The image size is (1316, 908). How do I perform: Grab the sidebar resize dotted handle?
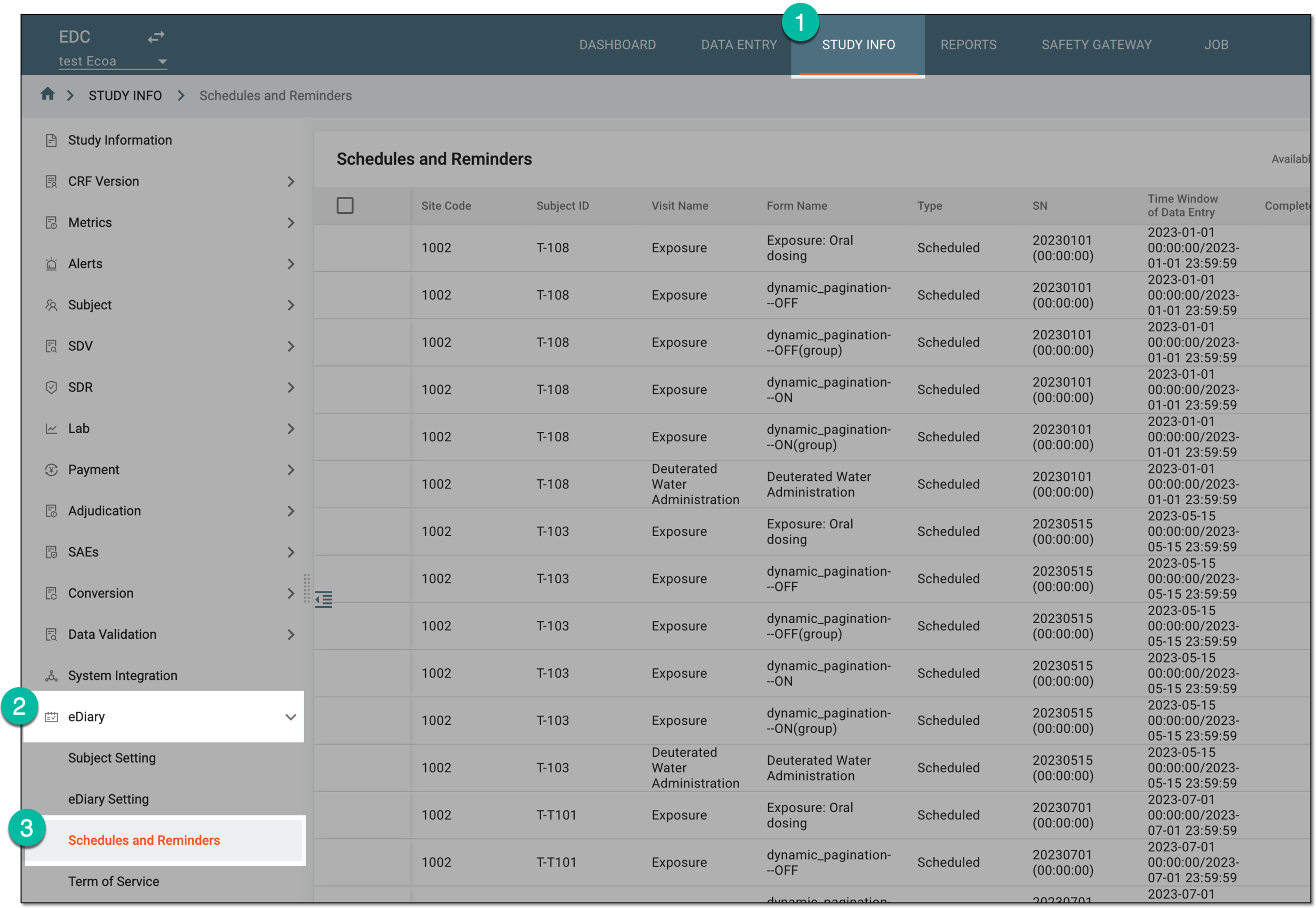(306, 588)
